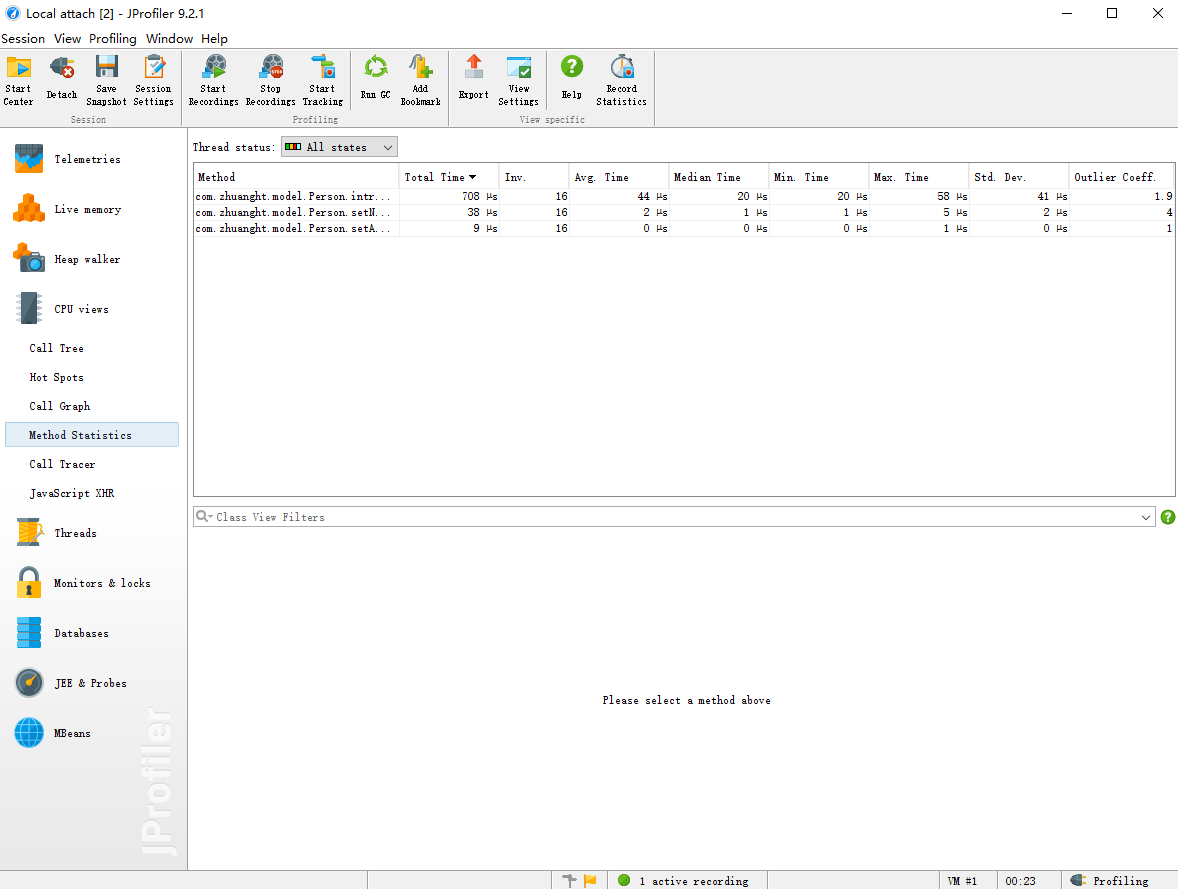
Task: Sort by the Outlier Coeff. column header
Action: pyautogui.click(x=1121, y=177)
